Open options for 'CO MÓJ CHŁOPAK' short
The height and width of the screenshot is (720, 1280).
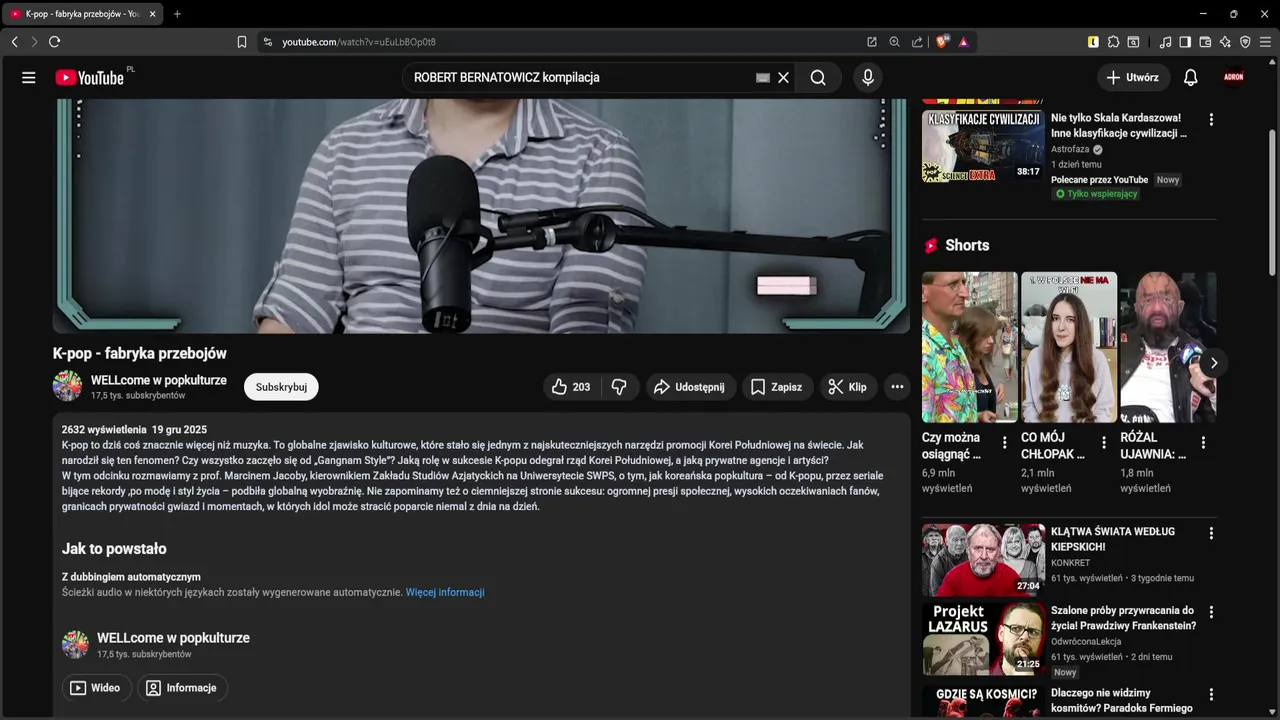(x=1104, y=442)
